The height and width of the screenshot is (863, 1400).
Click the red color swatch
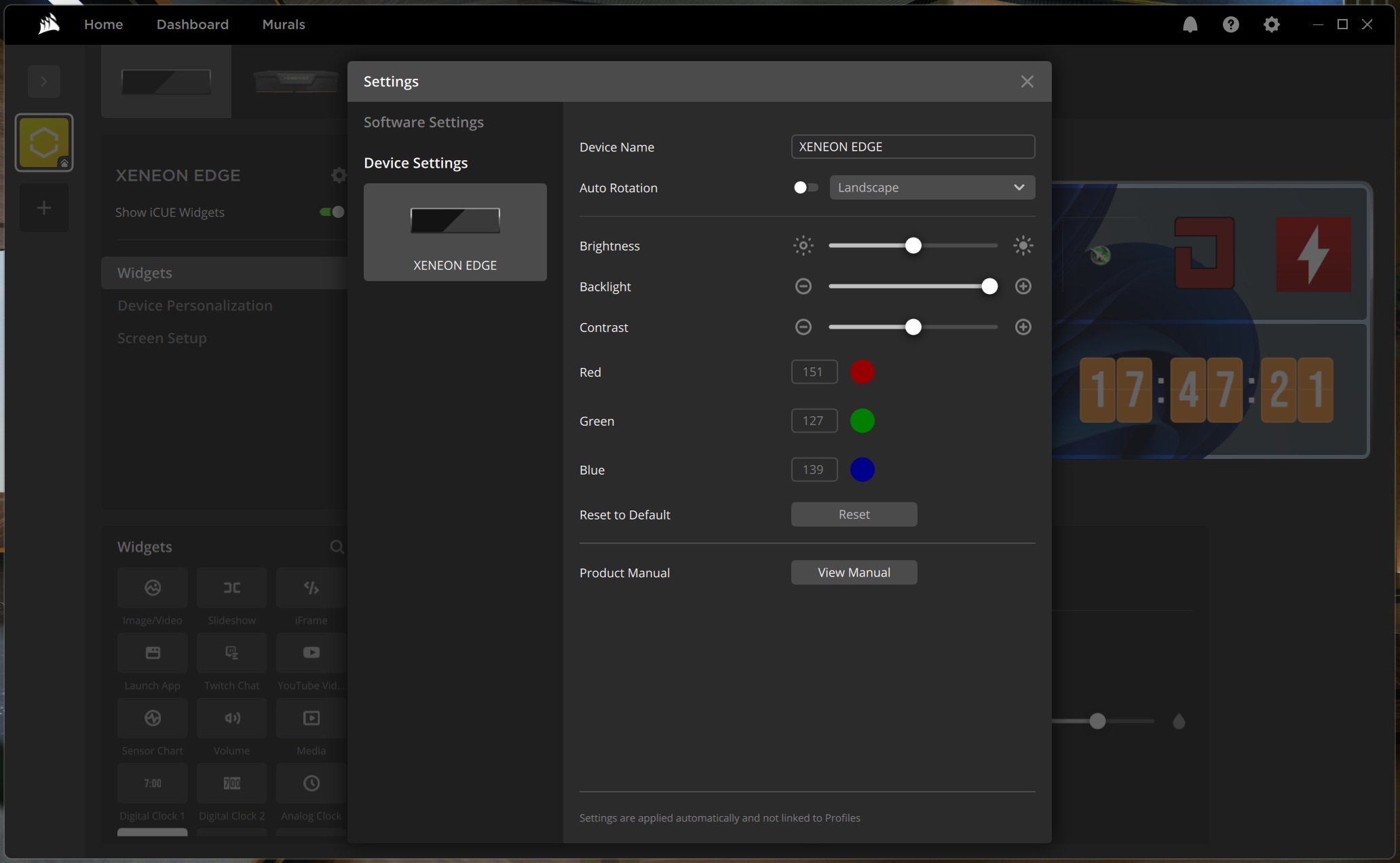pos(863,372)
